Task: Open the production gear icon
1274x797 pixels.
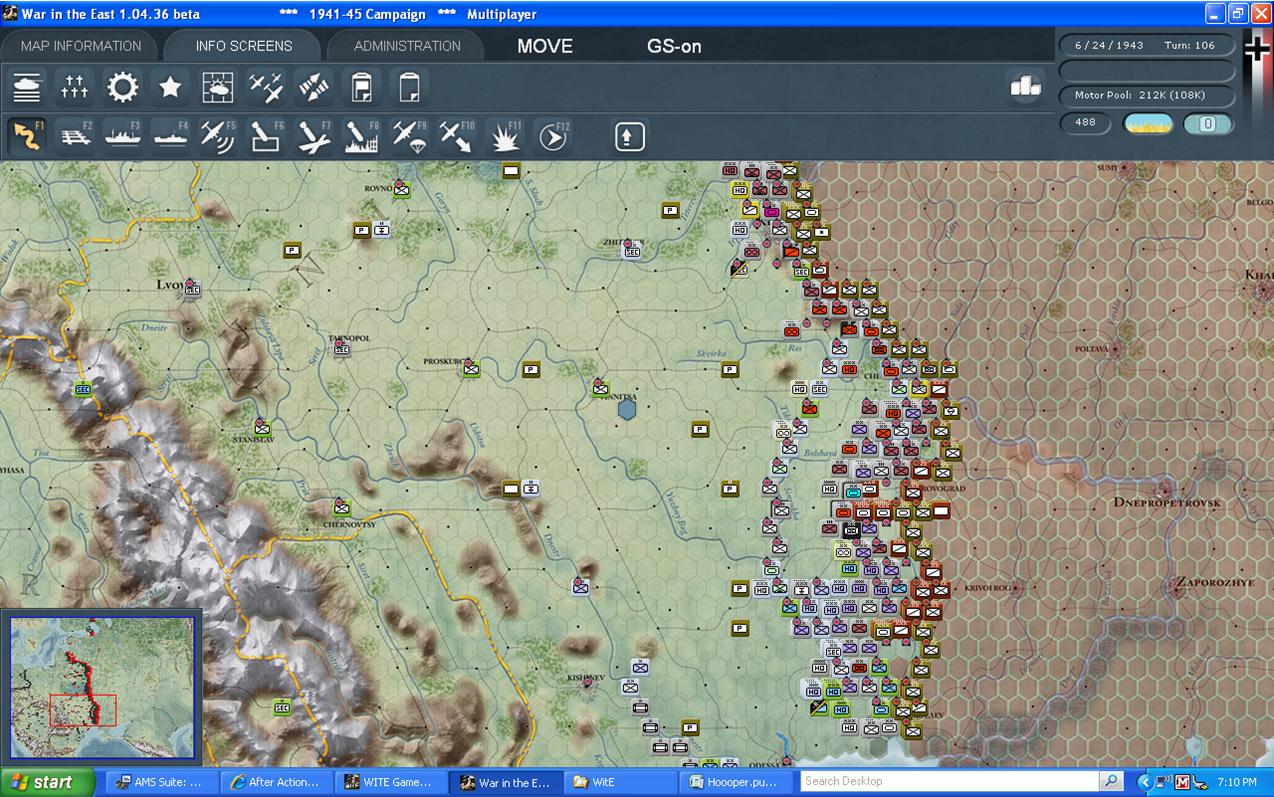Action: (123, 88)
